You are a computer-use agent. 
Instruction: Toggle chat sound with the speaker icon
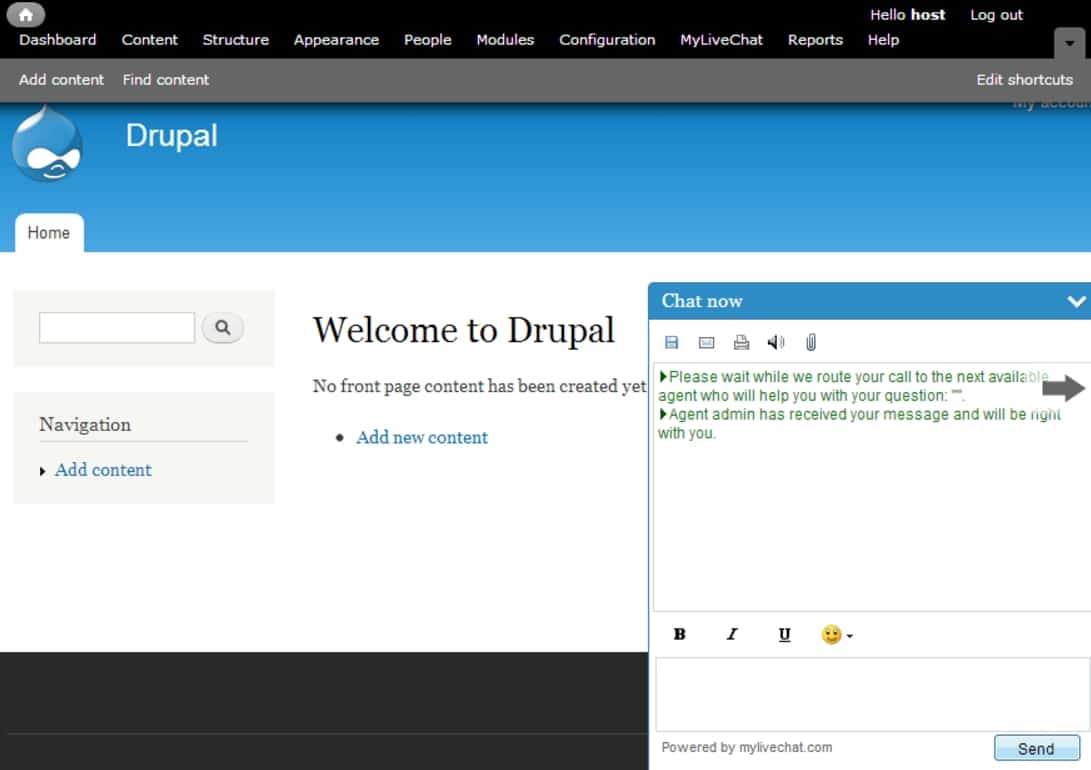[x=776, y=342]
